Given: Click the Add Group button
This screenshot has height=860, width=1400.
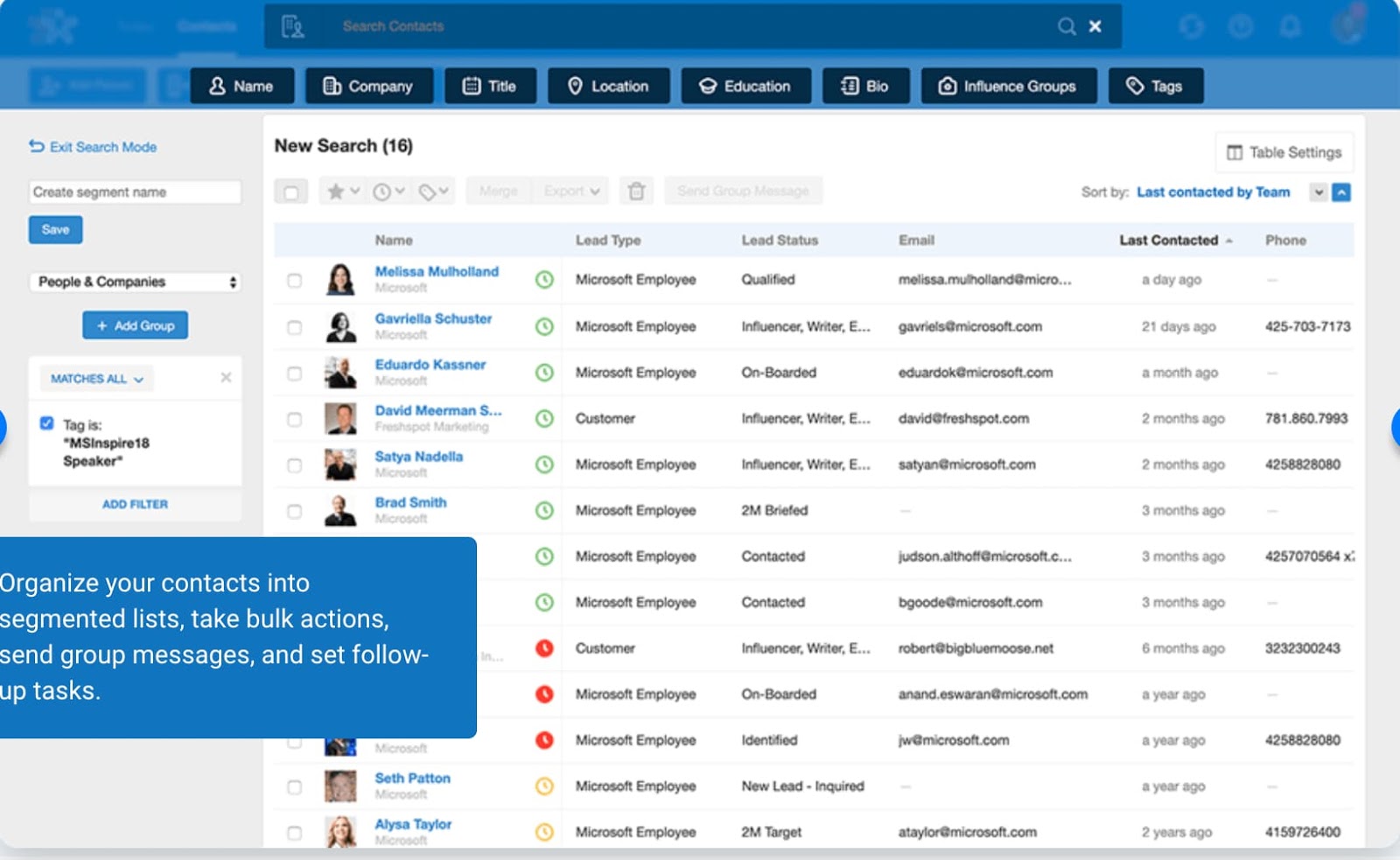Looking at the screenshot, I should click(136, 325).
